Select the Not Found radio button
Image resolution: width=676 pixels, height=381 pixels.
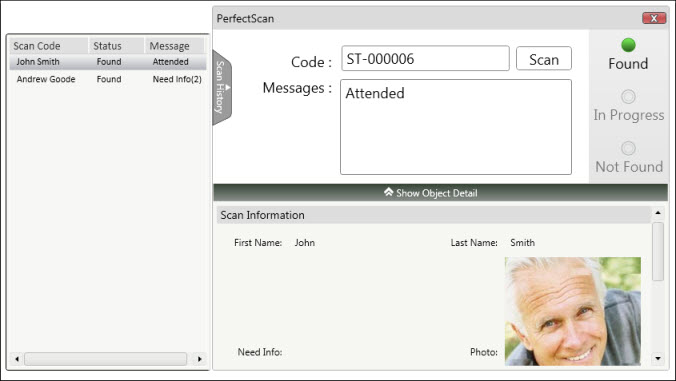(x=628, y=148)
